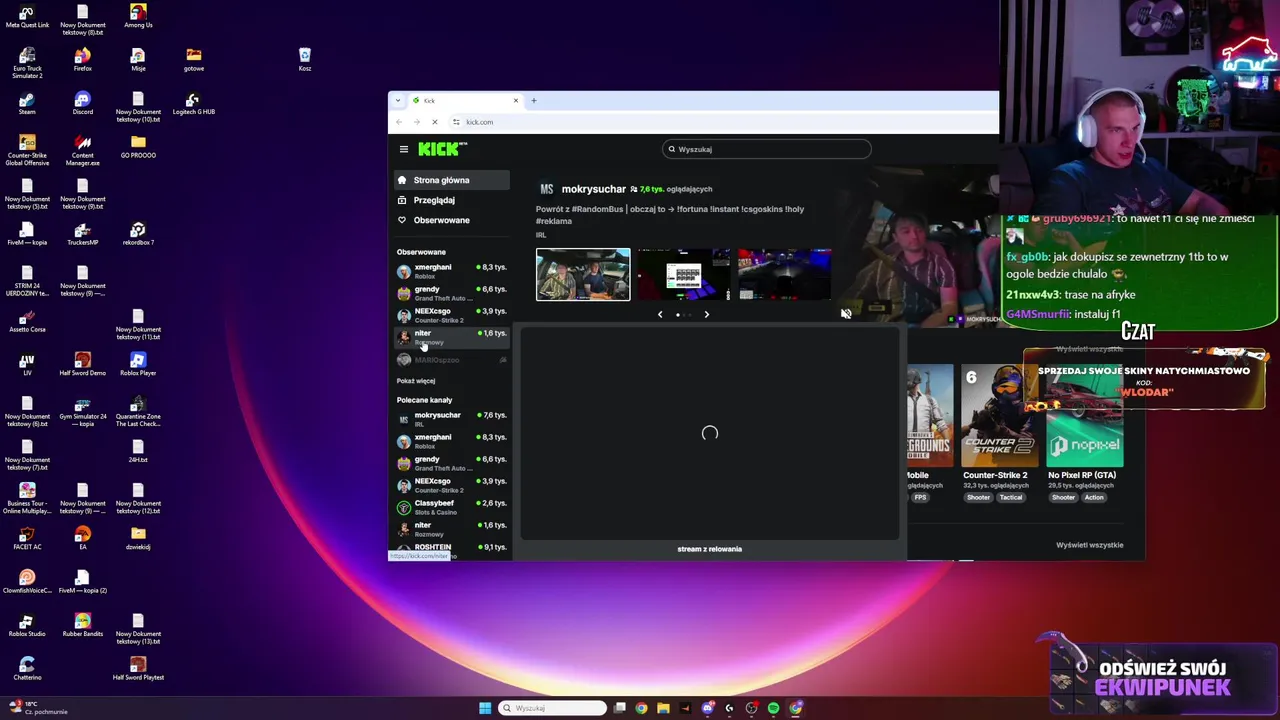
Task: Open Obserwowane in Kick sidebar
Action: point(451,220)
